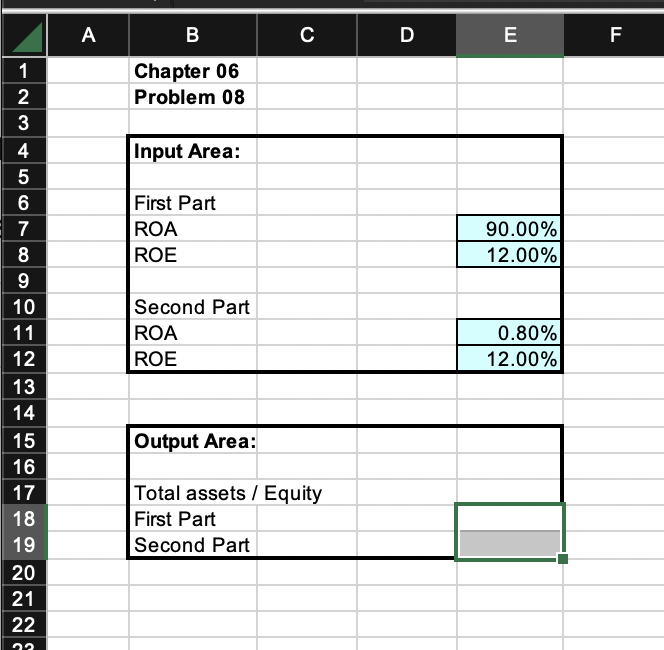Select column D header
The height and width of the screenshot is (650, 664).
(x=407, y=35)
